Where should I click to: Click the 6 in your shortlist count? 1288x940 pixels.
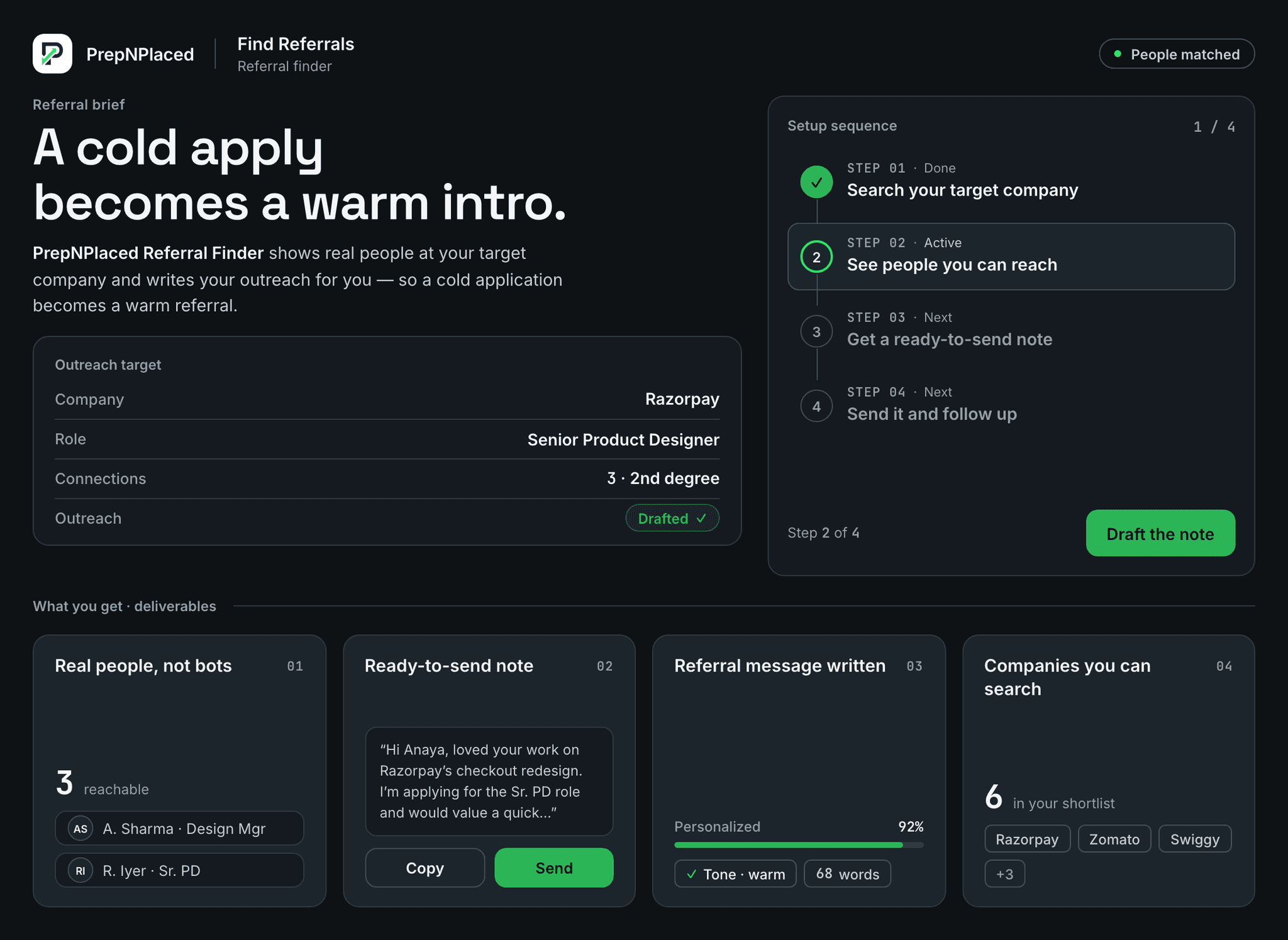[1049, 797]
